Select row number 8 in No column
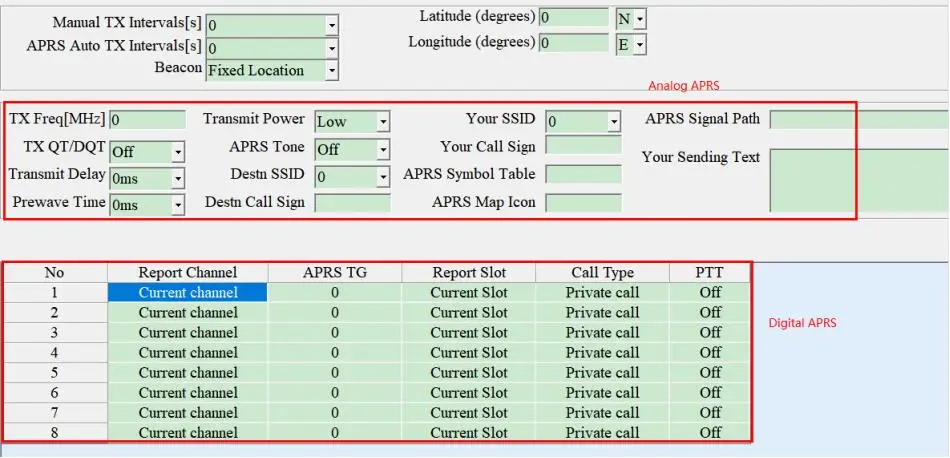Viewport: 950px width, 458px height. (x=55, y=432)
